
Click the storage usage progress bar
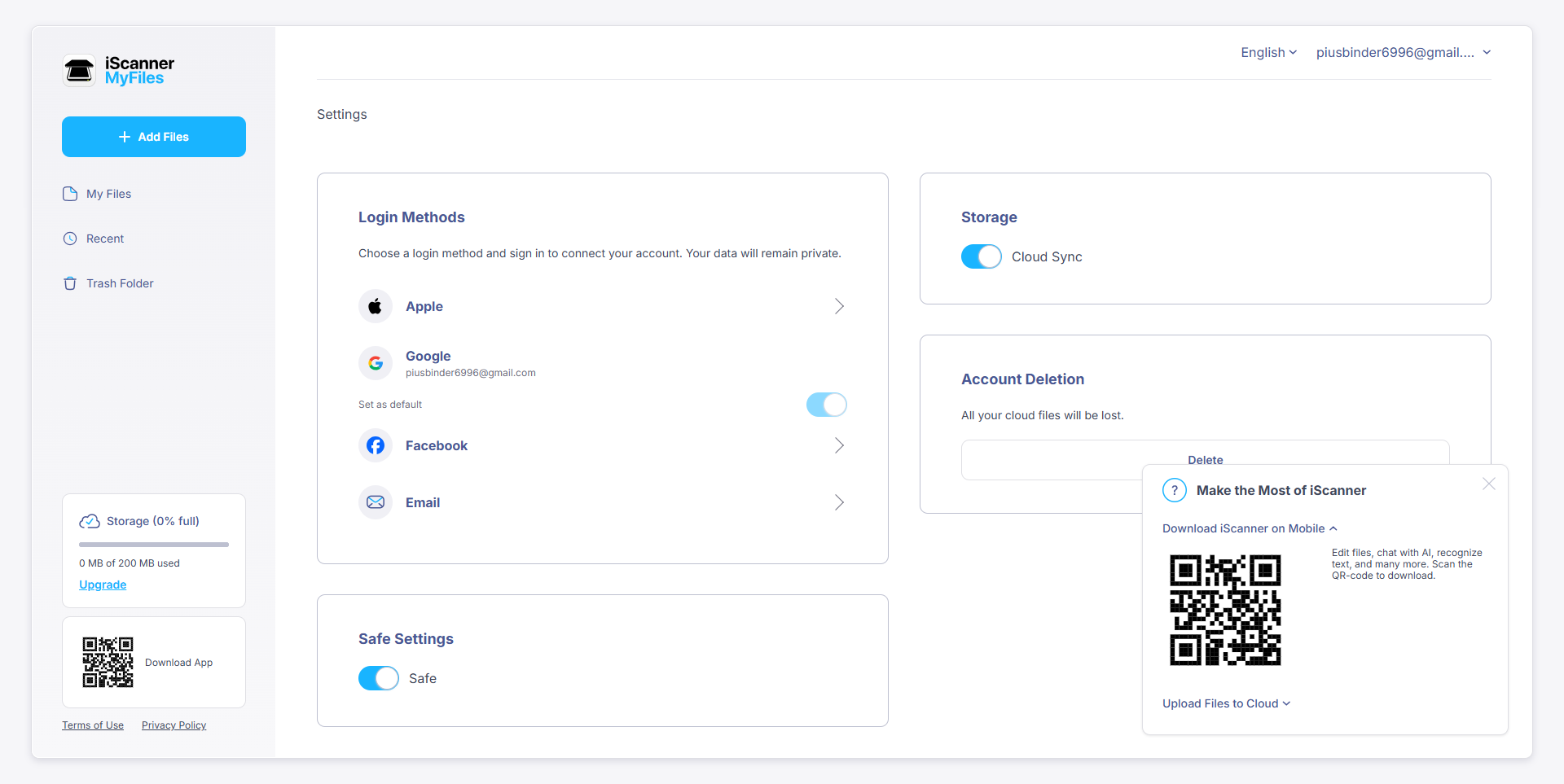[x=154, y=544]
